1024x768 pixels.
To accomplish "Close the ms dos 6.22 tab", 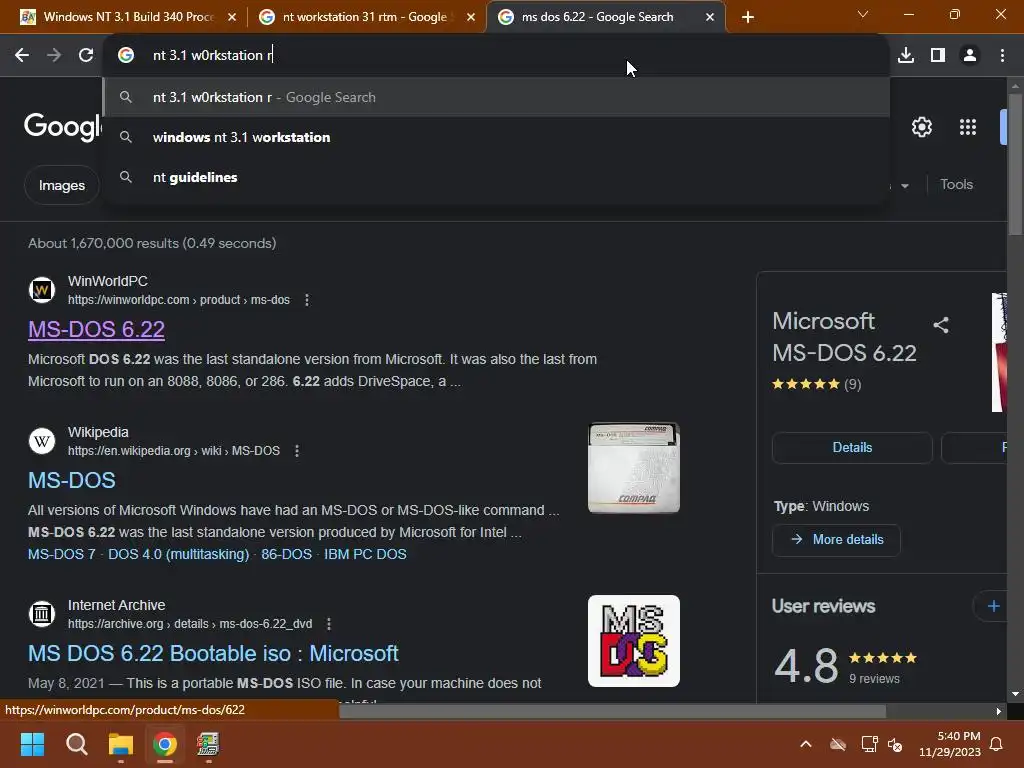I will pos(710,17).
